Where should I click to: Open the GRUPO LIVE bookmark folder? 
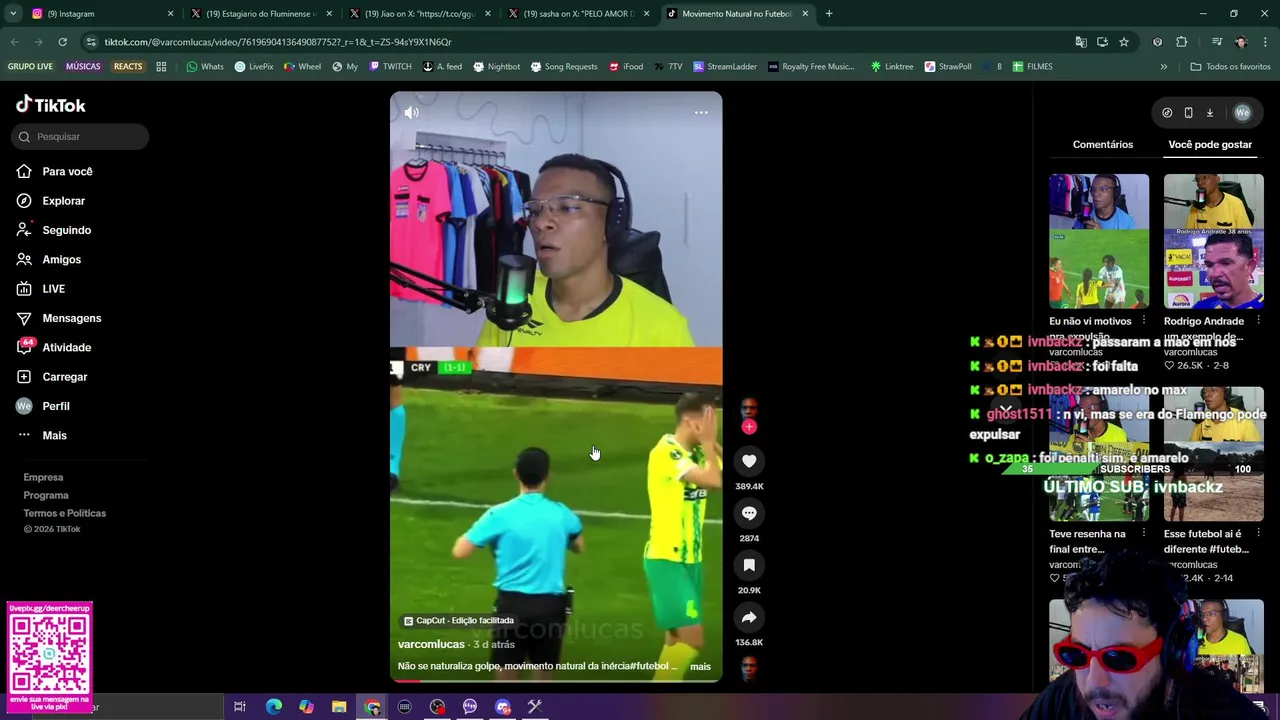[x=30, y=67]
